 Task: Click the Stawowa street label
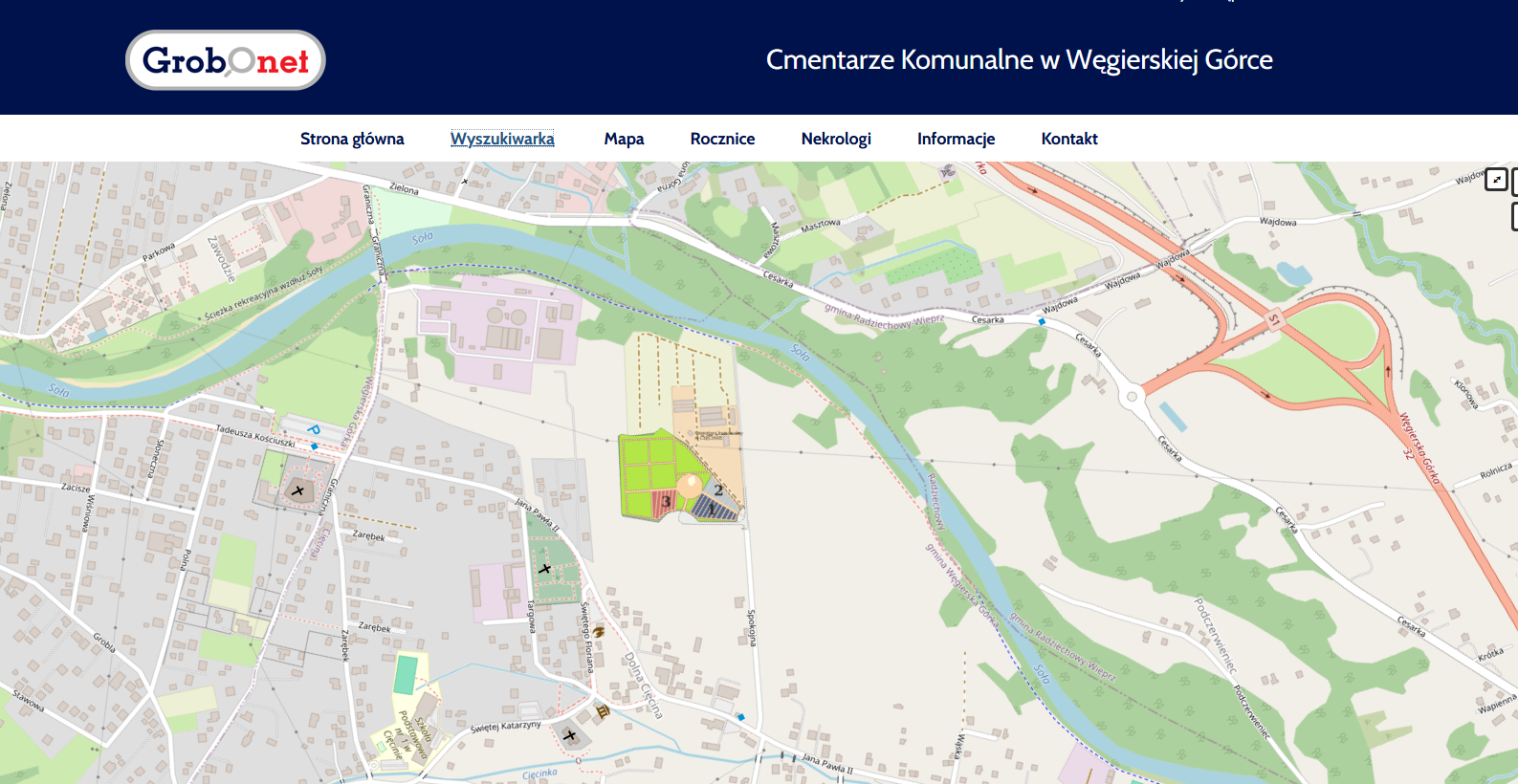tap(29, 701)
